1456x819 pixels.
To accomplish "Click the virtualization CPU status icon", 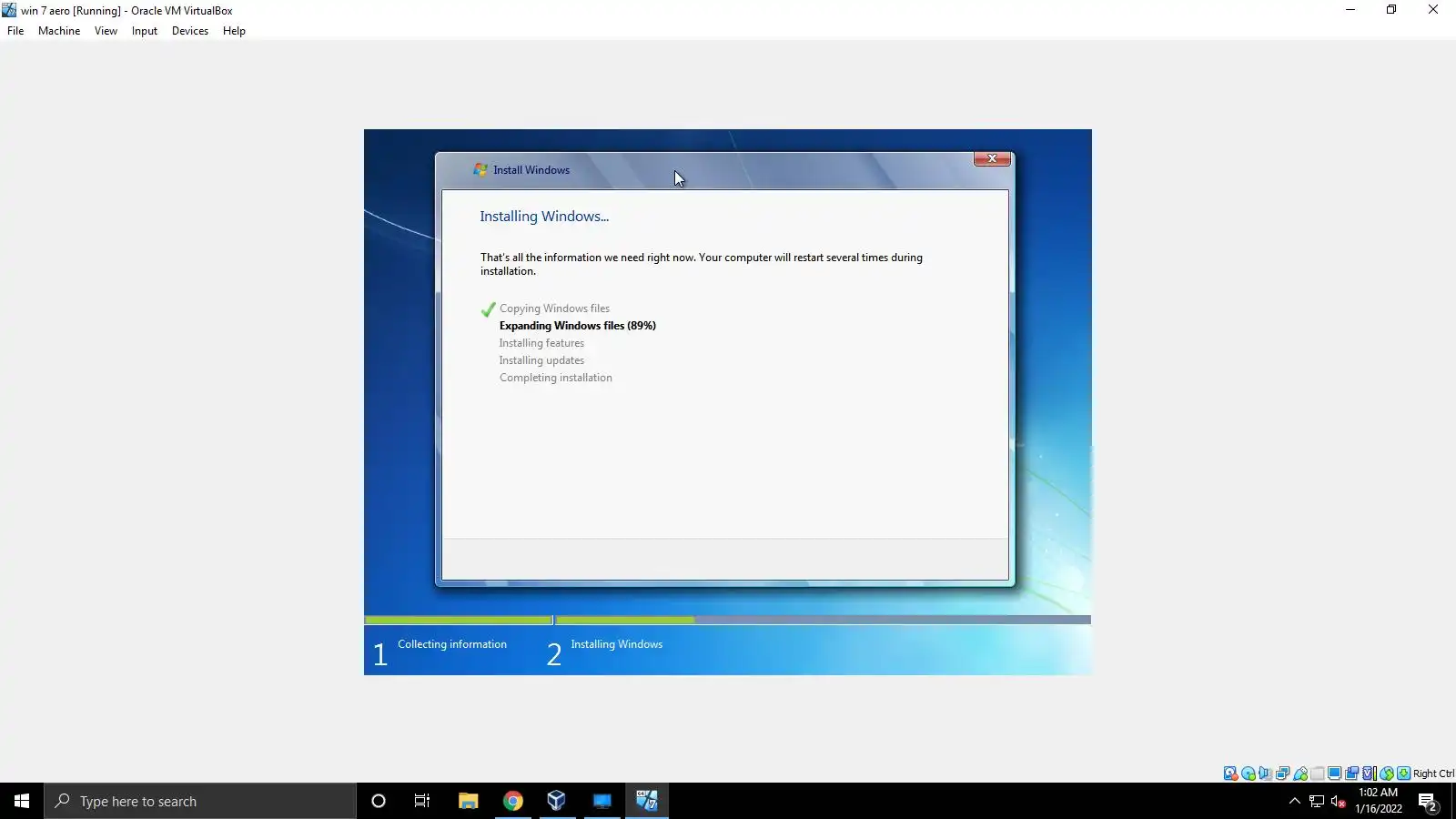I will (1370, 773).
